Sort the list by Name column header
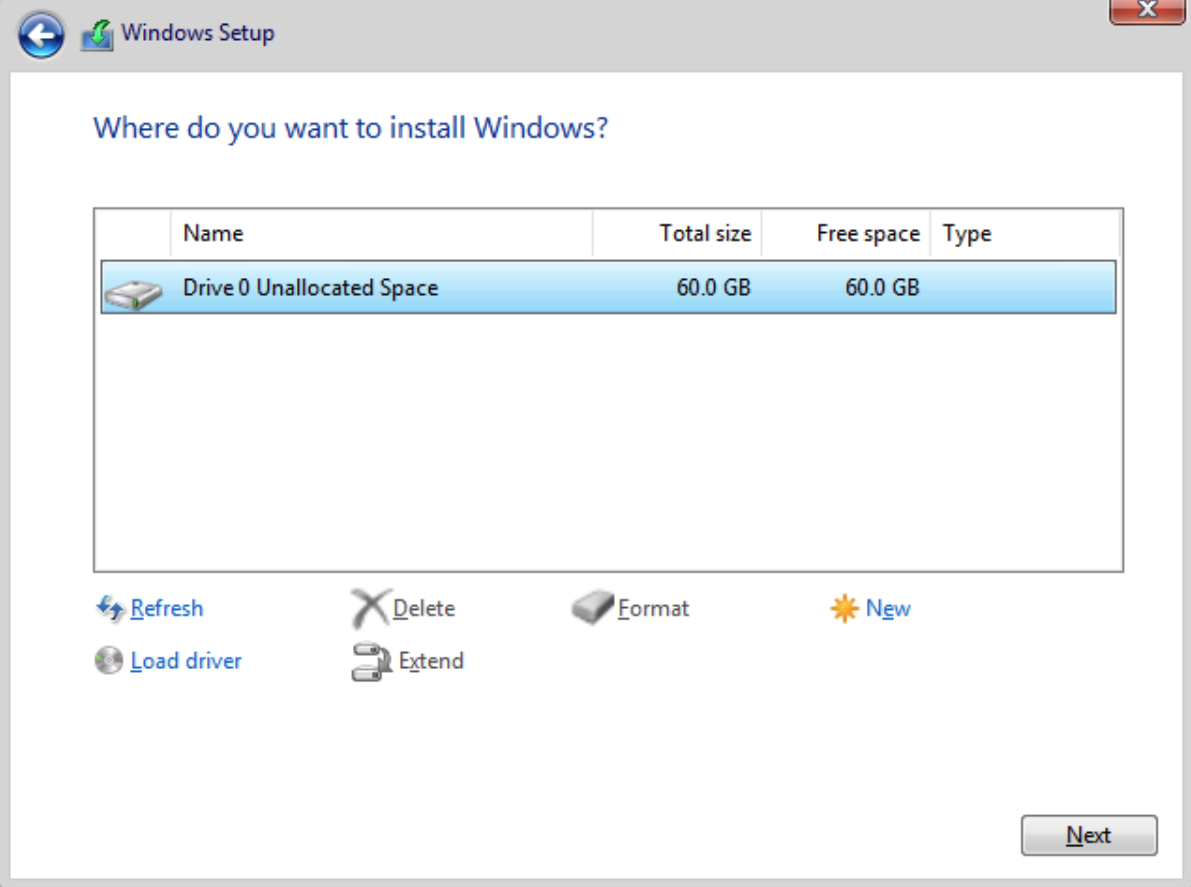 click(x=380, y=234)
